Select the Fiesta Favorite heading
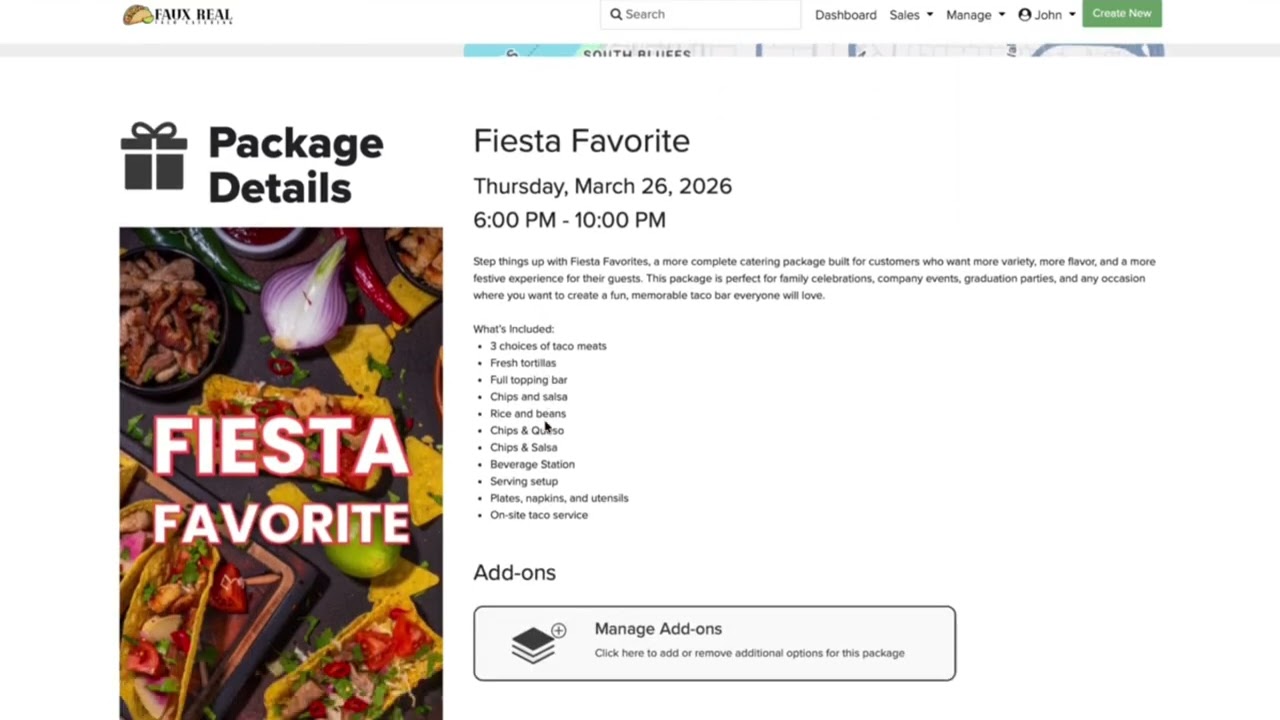 [x=581, y=141]
